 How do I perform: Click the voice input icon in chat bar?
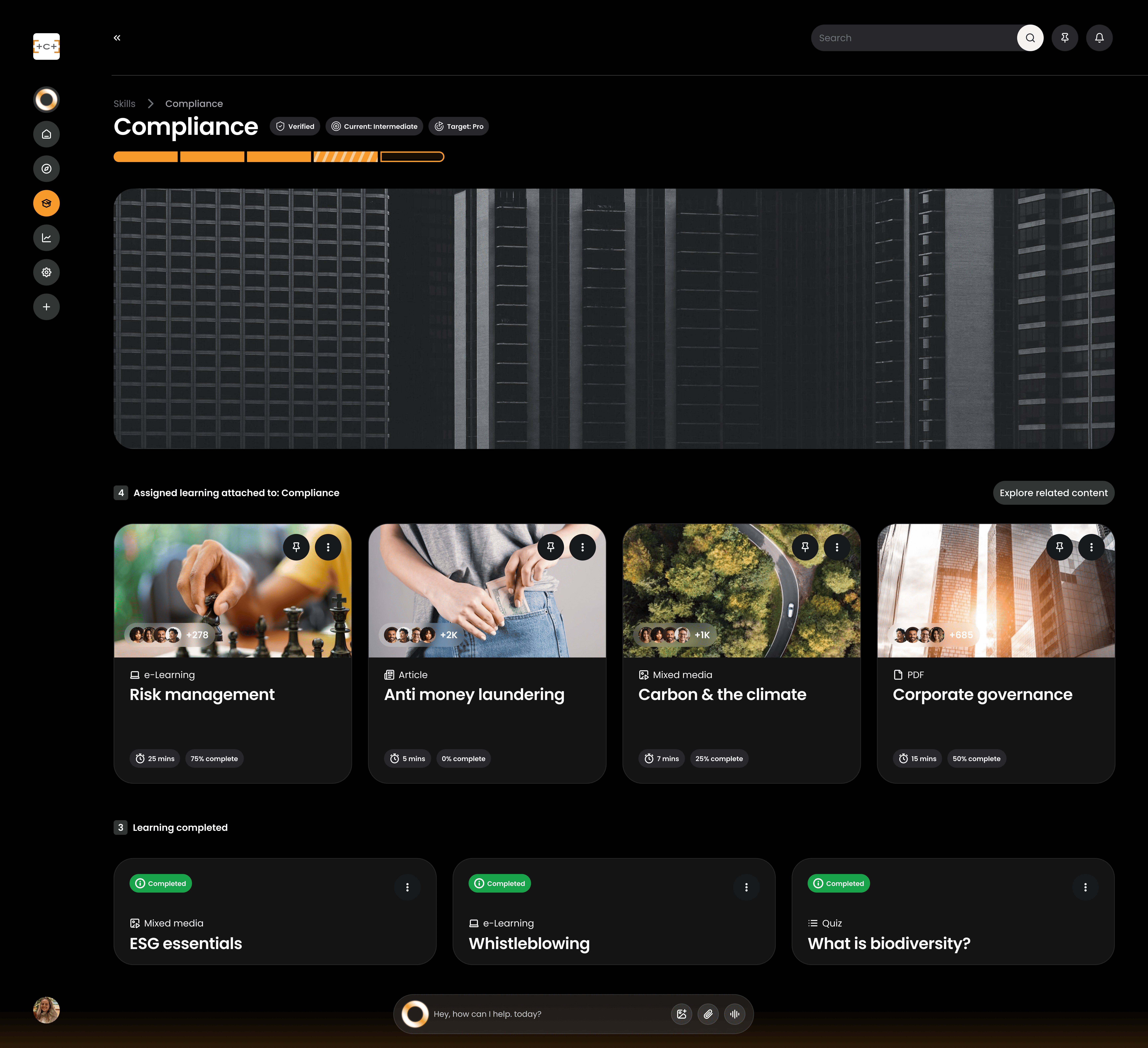pyautogui.click(x=735, y=1014)
